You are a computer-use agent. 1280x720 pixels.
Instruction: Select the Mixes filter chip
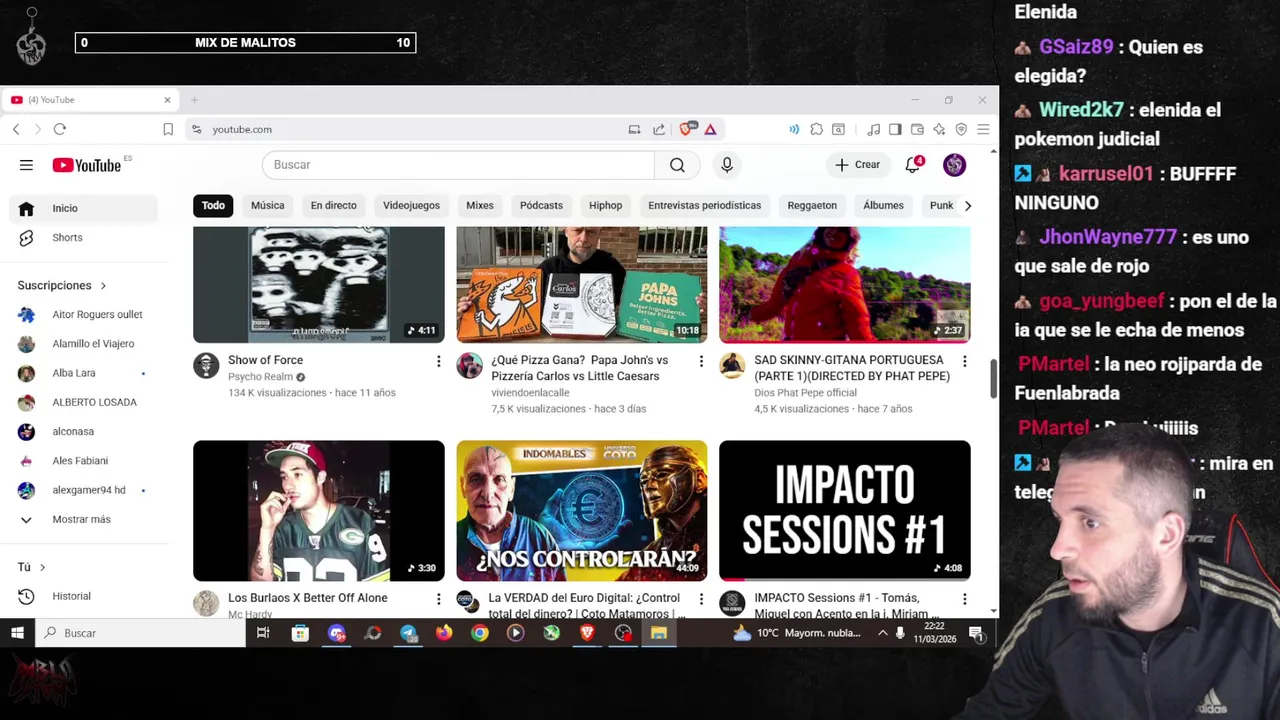pyautogui.click(x=480, y=205)
